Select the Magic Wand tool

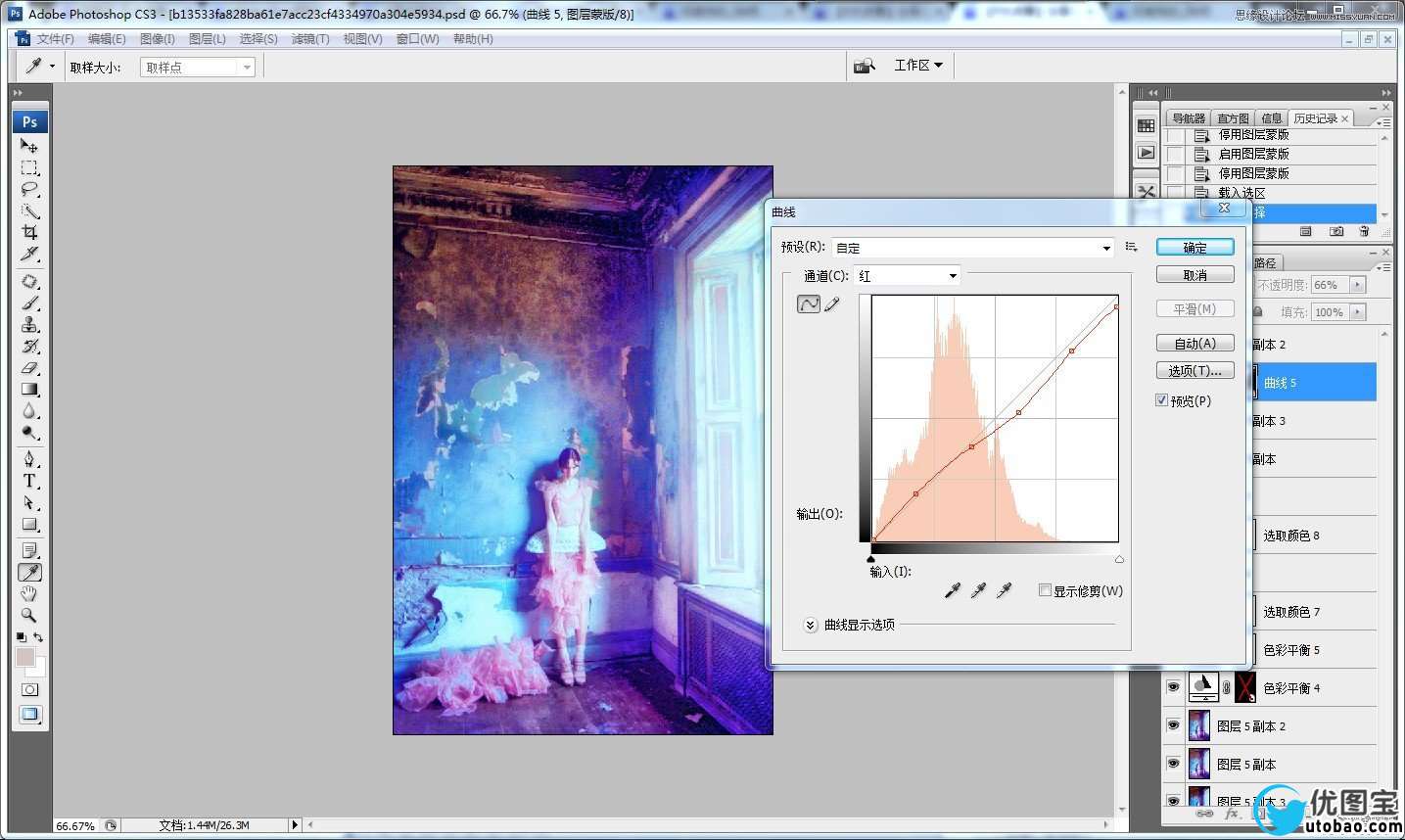coord(29,210)
